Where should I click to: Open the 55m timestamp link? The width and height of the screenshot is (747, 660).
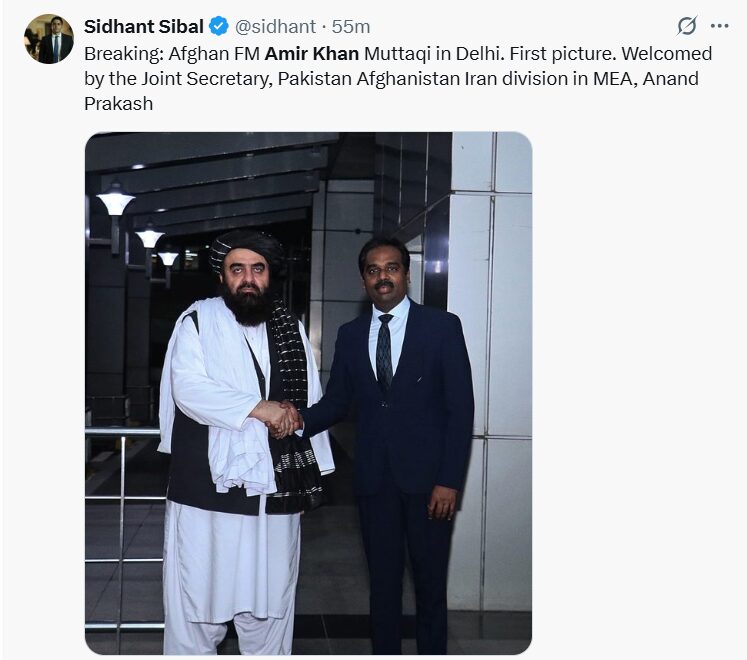point(351,26)
